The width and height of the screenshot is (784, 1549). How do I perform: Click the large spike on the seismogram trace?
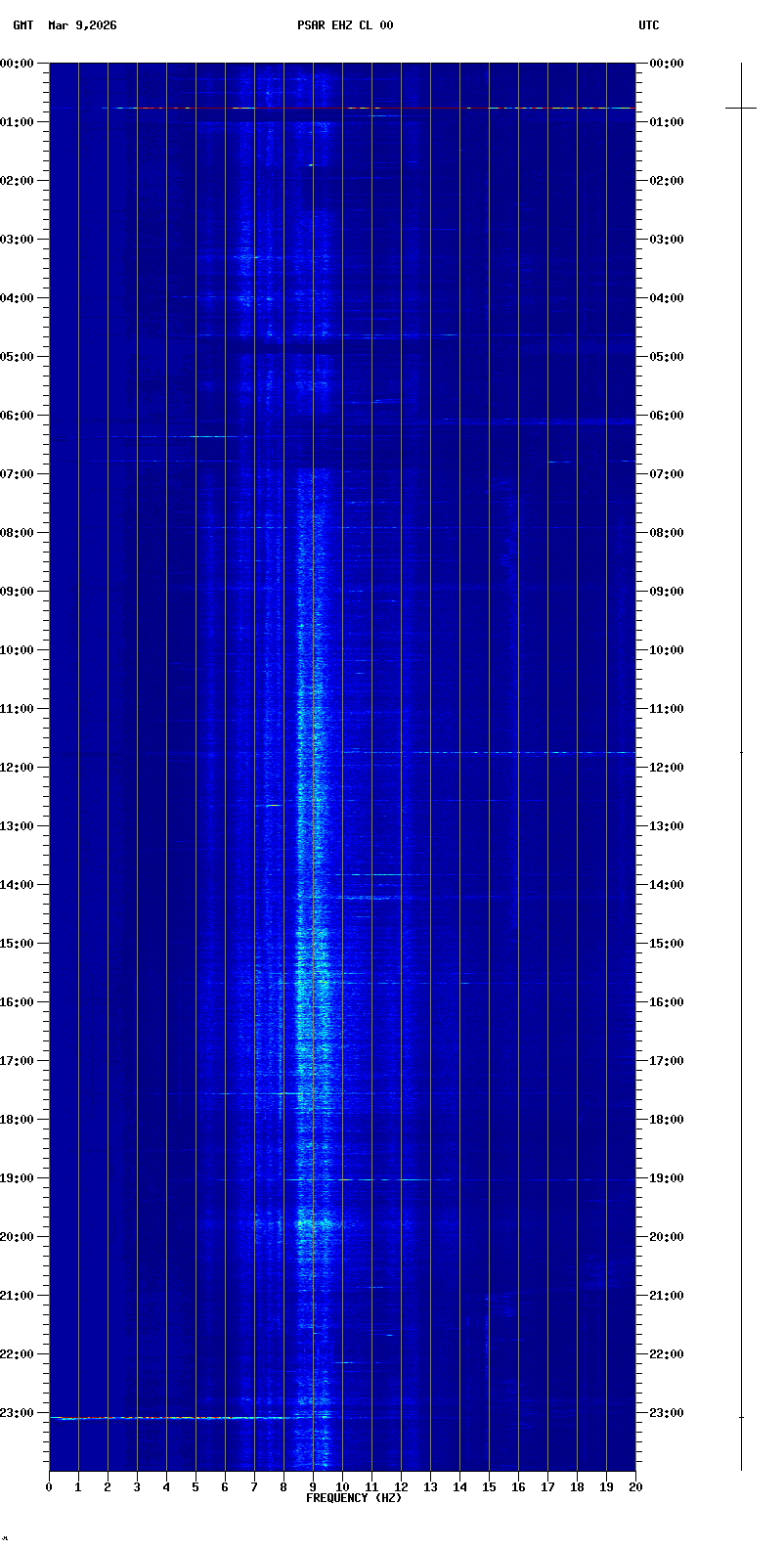(x=741, y=108)
